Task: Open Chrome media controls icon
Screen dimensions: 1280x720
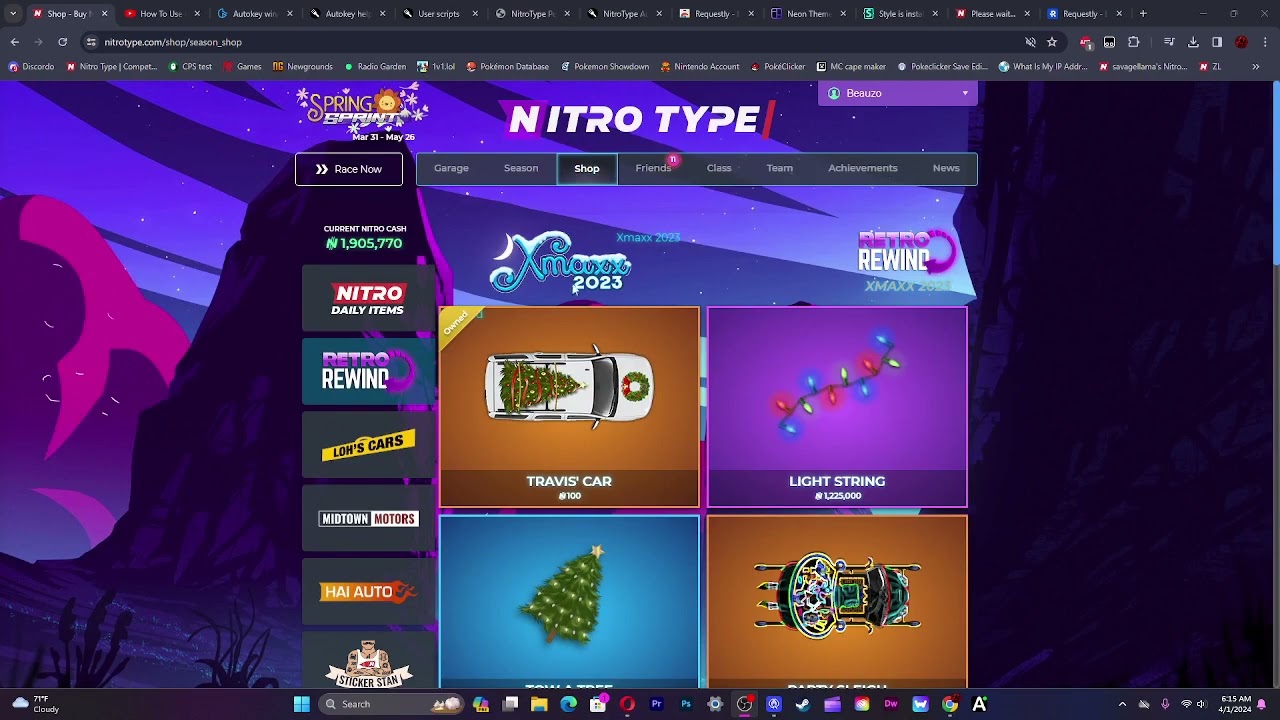Action: pos(1169,42)
